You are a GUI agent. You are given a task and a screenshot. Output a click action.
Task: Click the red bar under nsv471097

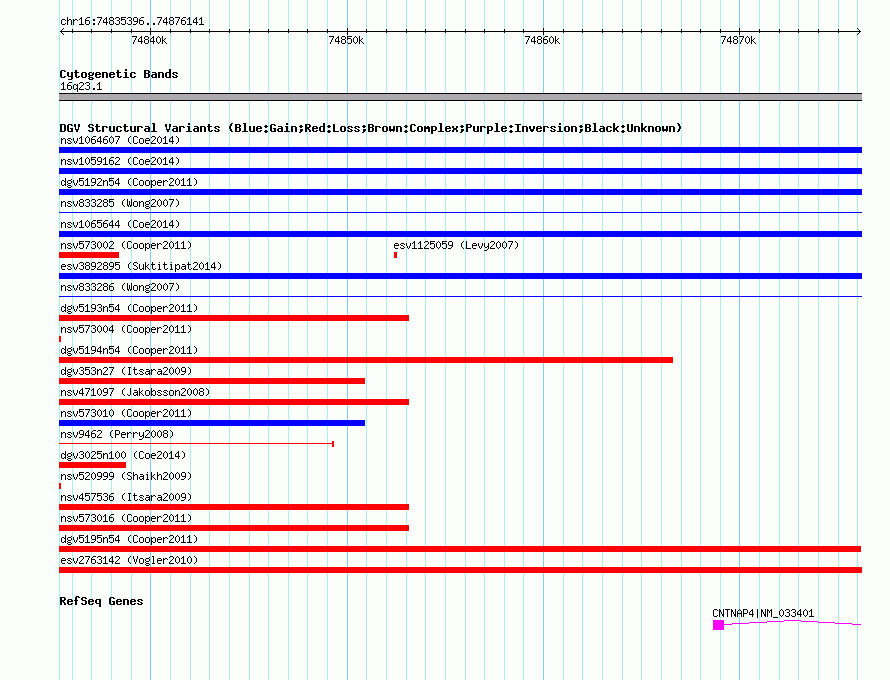pyautogui.click(x=234, y=402)
